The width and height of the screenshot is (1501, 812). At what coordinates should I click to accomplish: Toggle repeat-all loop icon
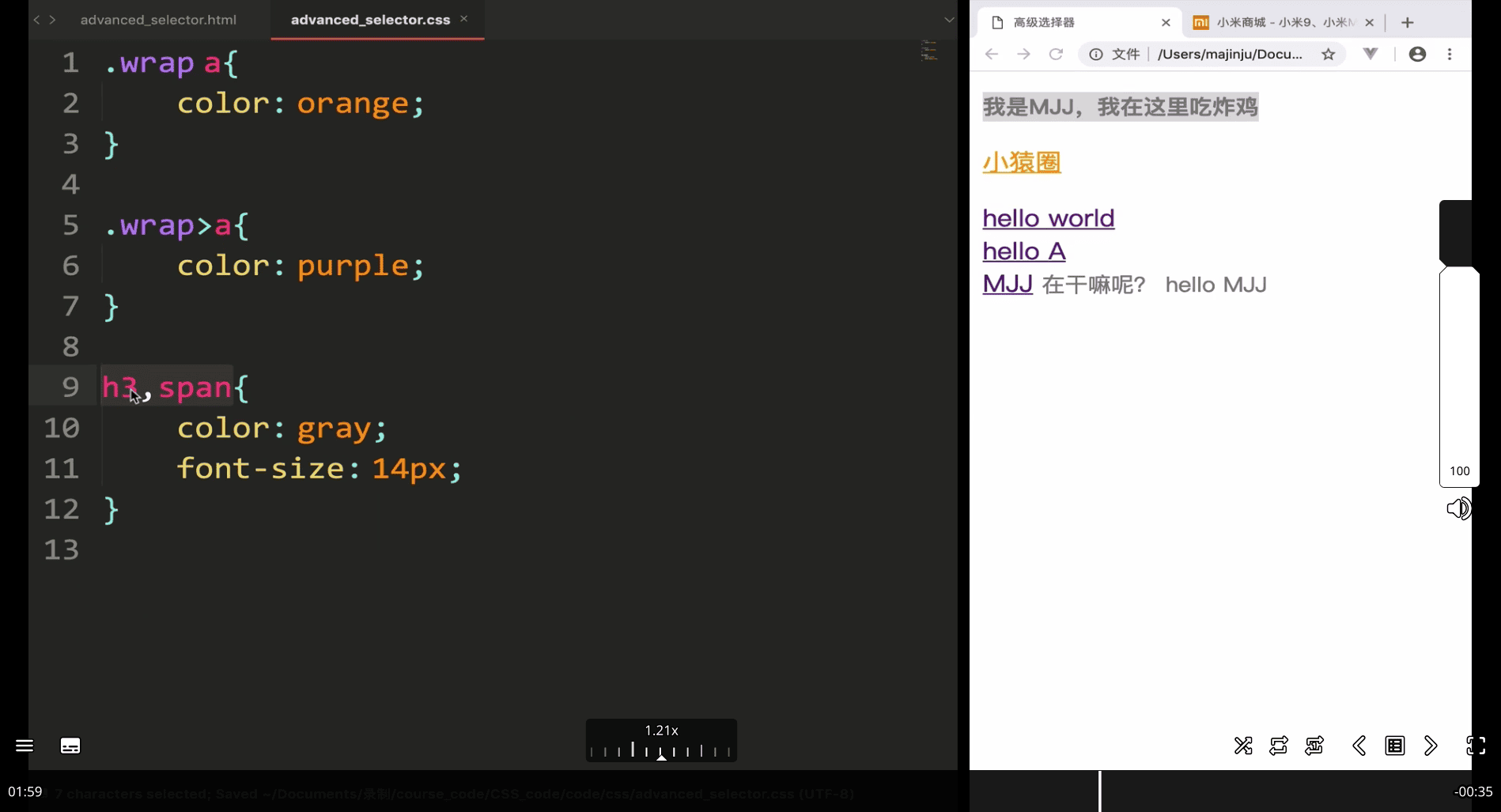(x=1279, y=746)
